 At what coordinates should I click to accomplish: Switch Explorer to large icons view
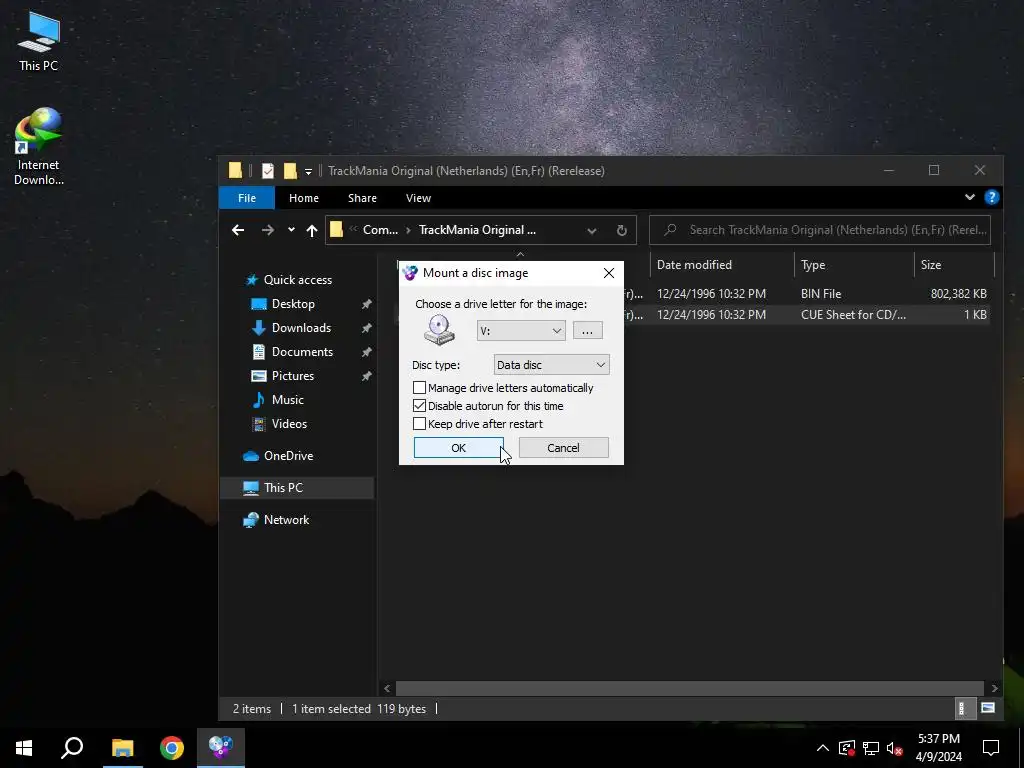tap(987, 708)
